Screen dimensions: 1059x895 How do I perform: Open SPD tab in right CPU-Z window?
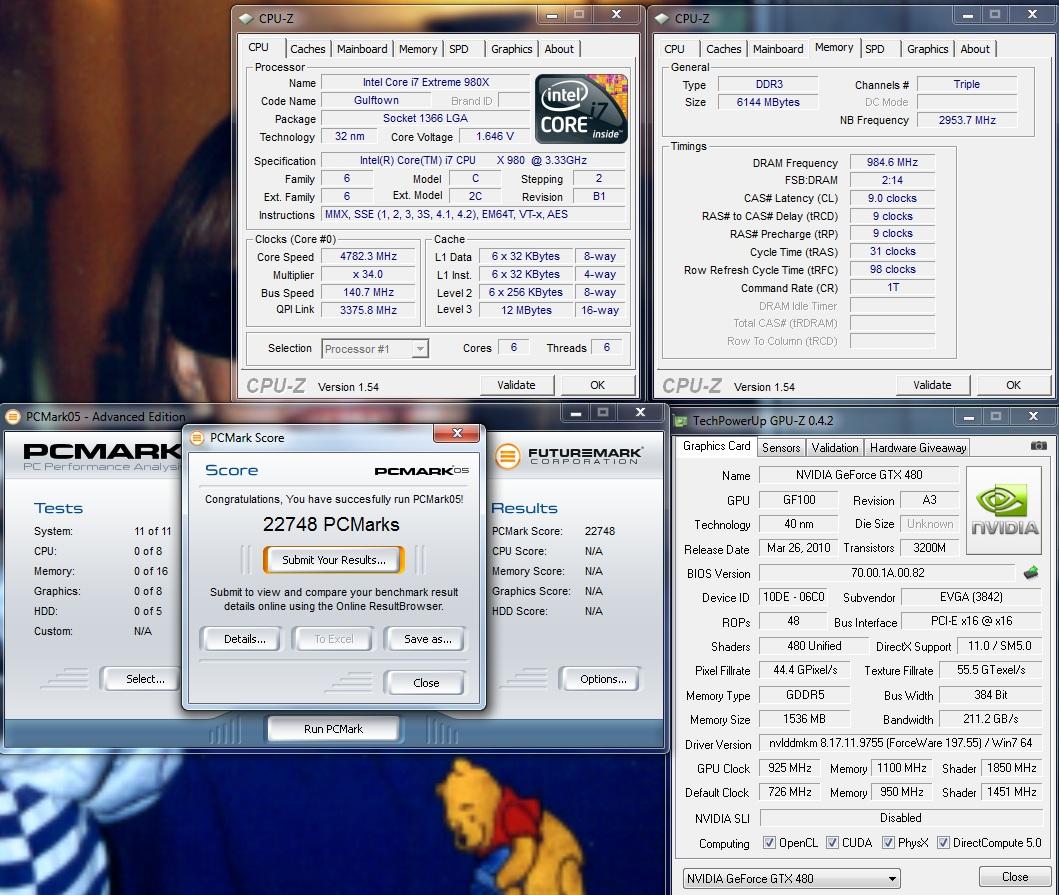[875, 49]
